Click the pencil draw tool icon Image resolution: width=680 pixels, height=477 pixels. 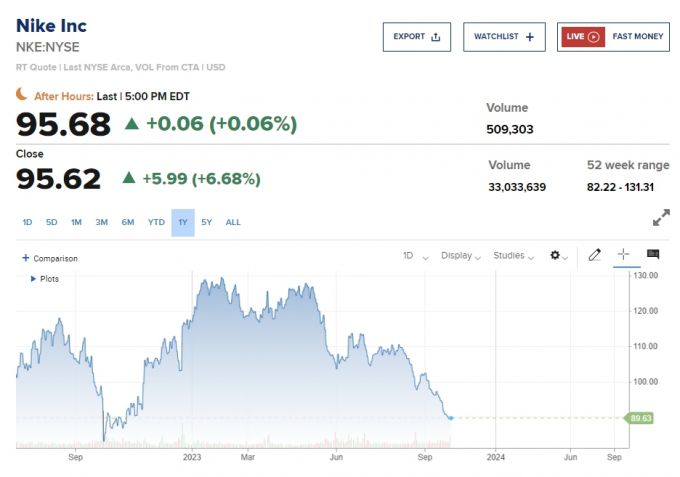click(x=594, y=255)
